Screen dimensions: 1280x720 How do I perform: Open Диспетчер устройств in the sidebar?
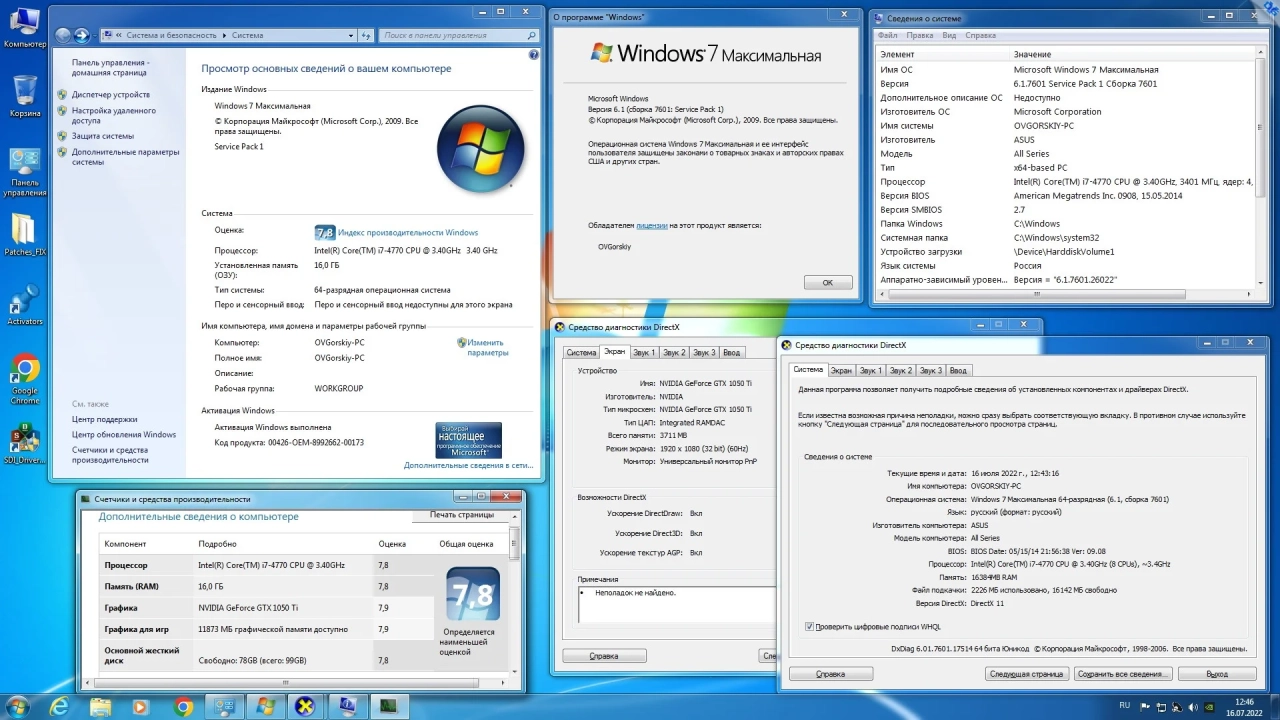point(110,94)
